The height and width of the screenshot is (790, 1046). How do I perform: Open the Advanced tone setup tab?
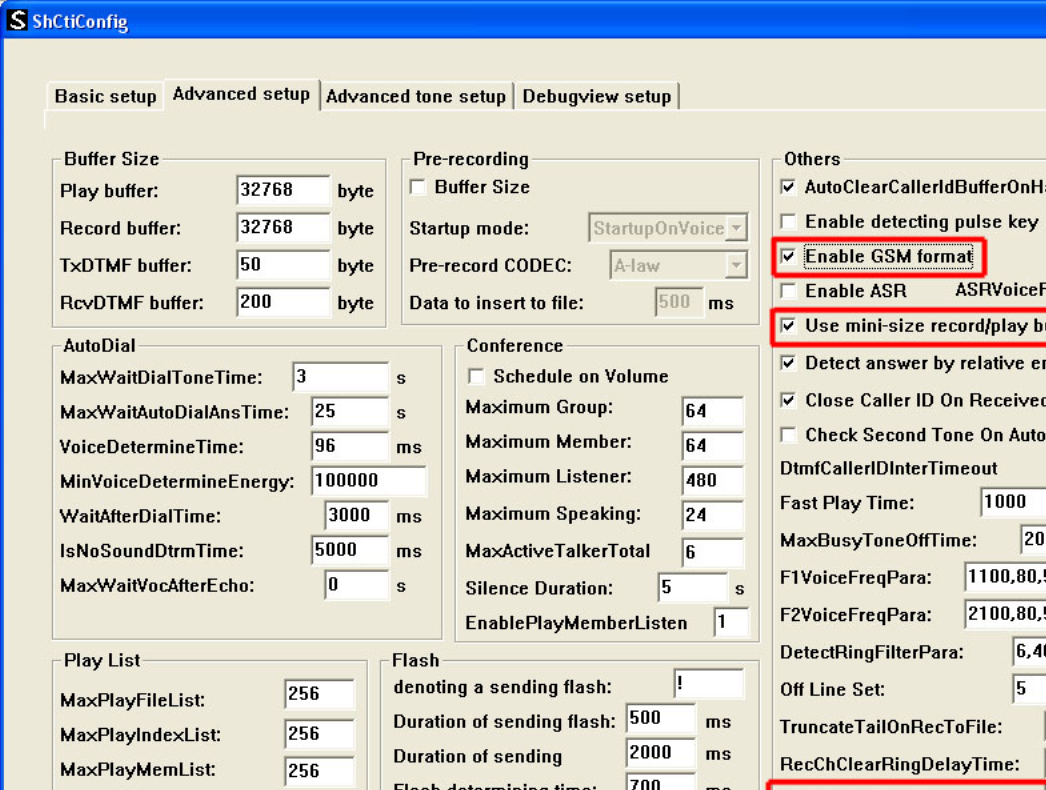[x=416, y=96]
